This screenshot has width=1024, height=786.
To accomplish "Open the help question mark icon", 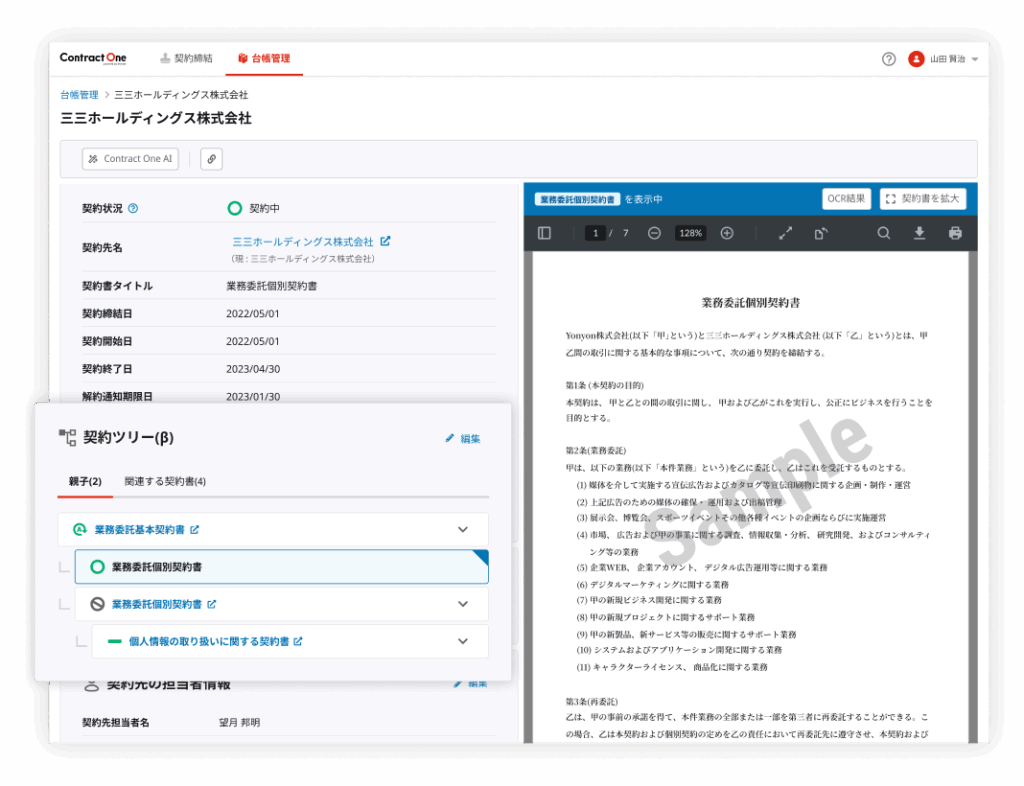I will [x=889, y=59].
